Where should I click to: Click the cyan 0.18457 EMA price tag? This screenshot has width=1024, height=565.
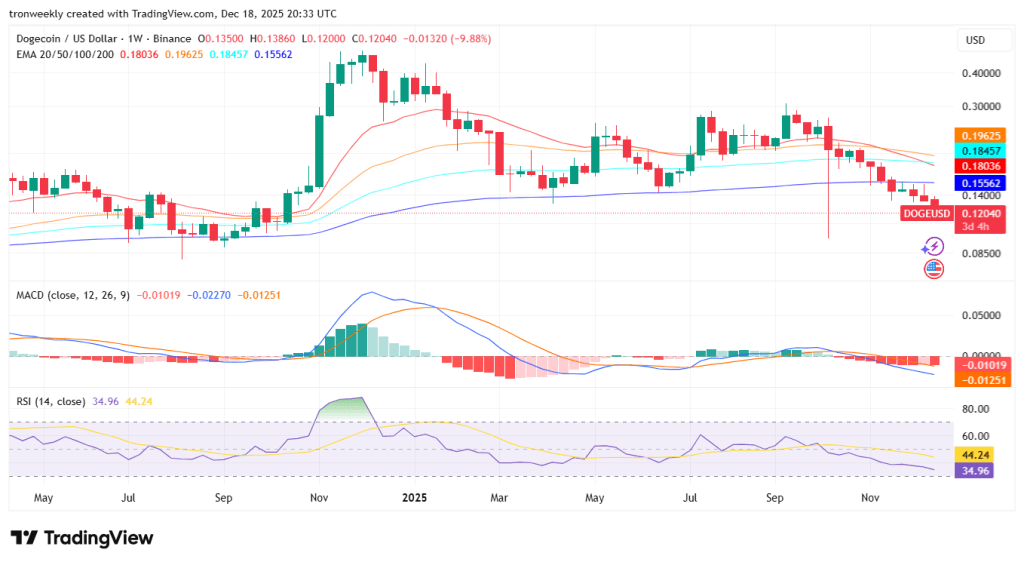(981, 151)
